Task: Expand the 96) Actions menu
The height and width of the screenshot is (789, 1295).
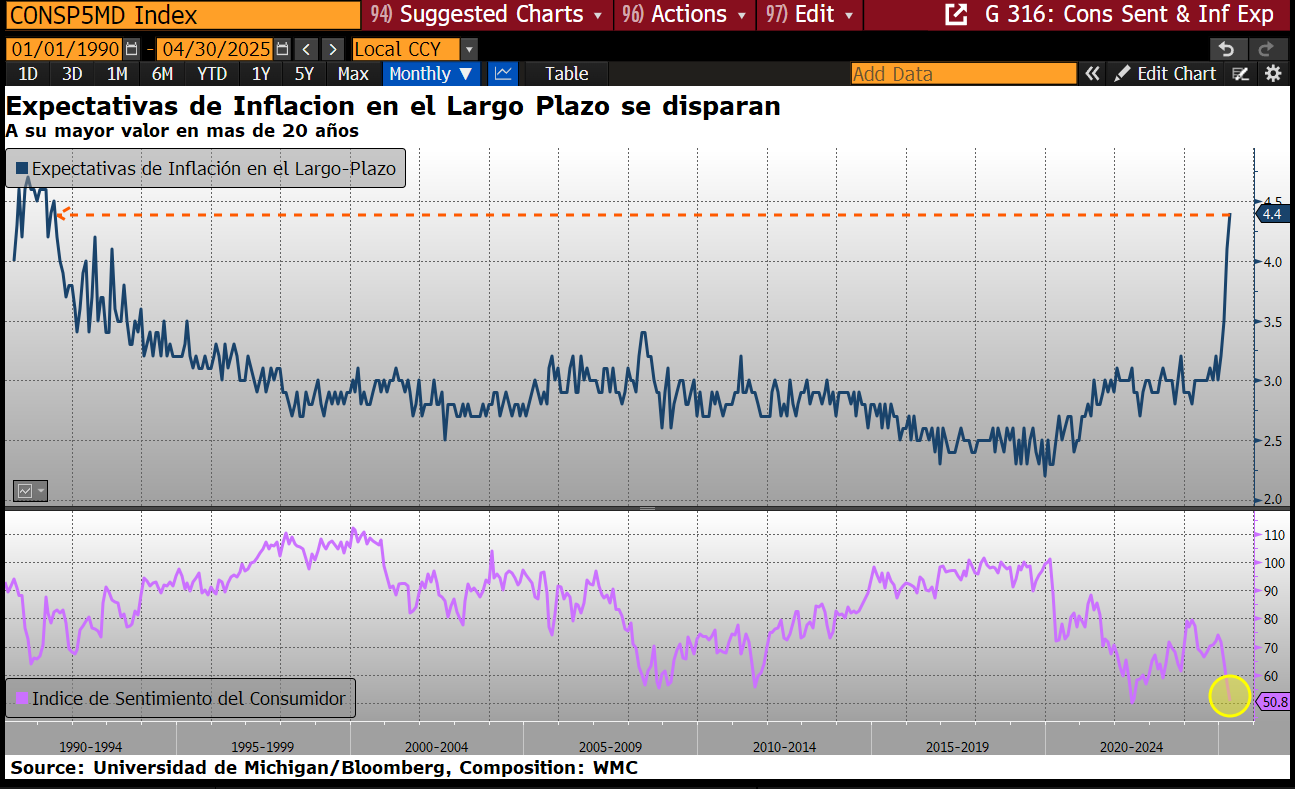Action: (685, 14)
